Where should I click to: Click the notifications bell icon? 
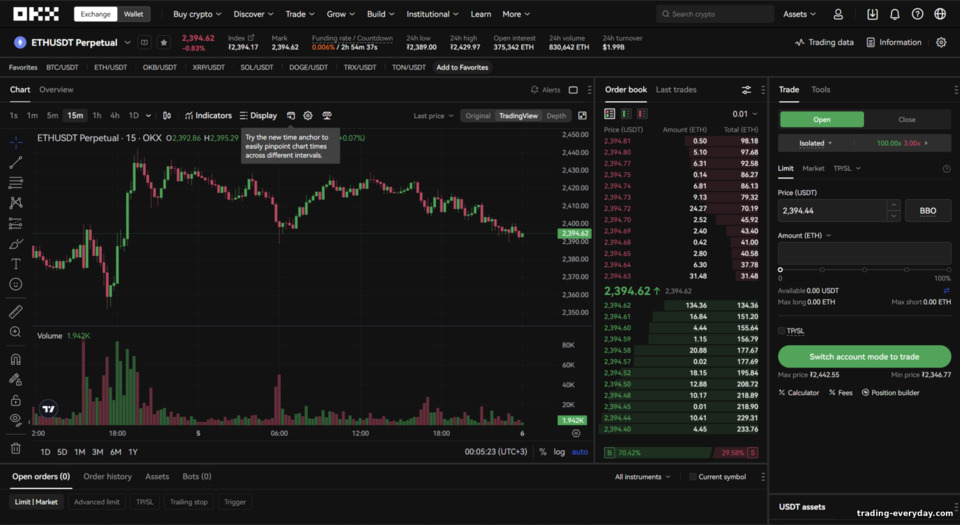click(894, 14)
